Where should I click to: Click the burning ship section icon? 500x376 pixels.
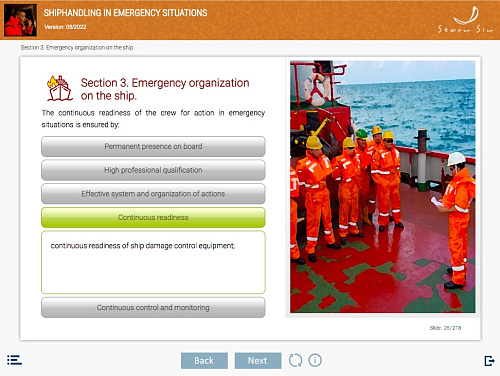59,88
